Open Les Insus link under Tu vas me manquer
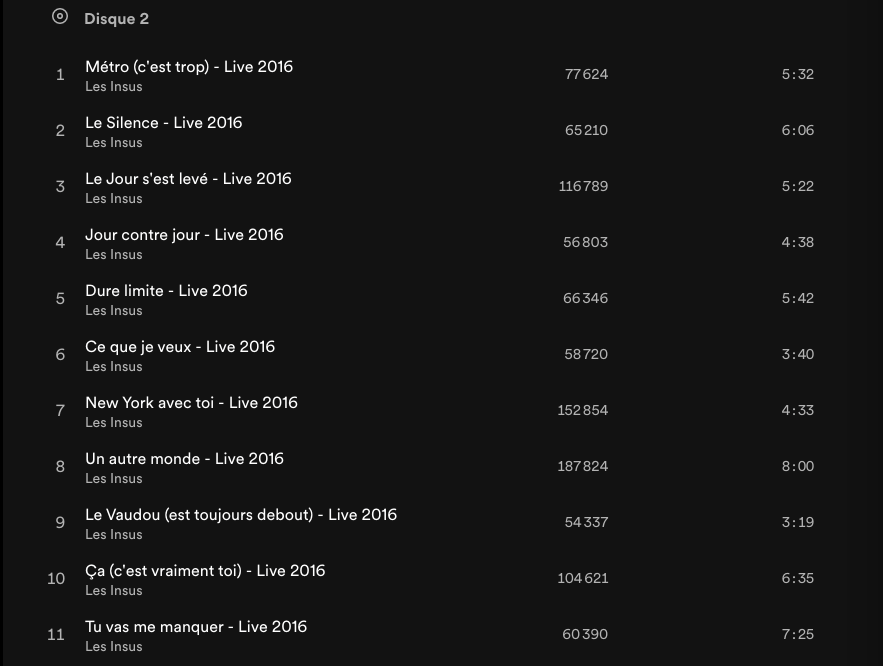Screen dimensions: 883x666 (114, 647)
